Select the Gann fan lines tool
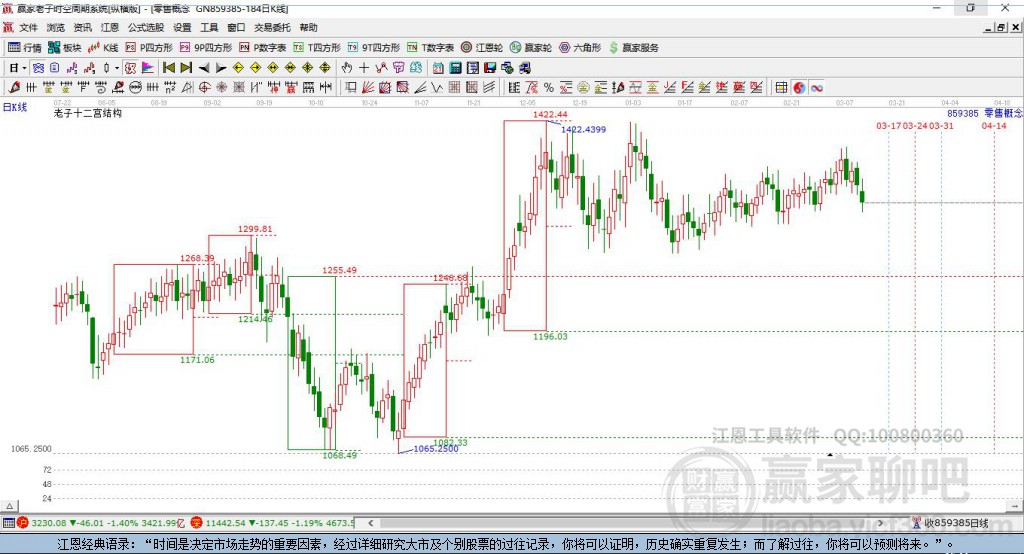This screenshot has height=554, width=1024. click(368, 88)
